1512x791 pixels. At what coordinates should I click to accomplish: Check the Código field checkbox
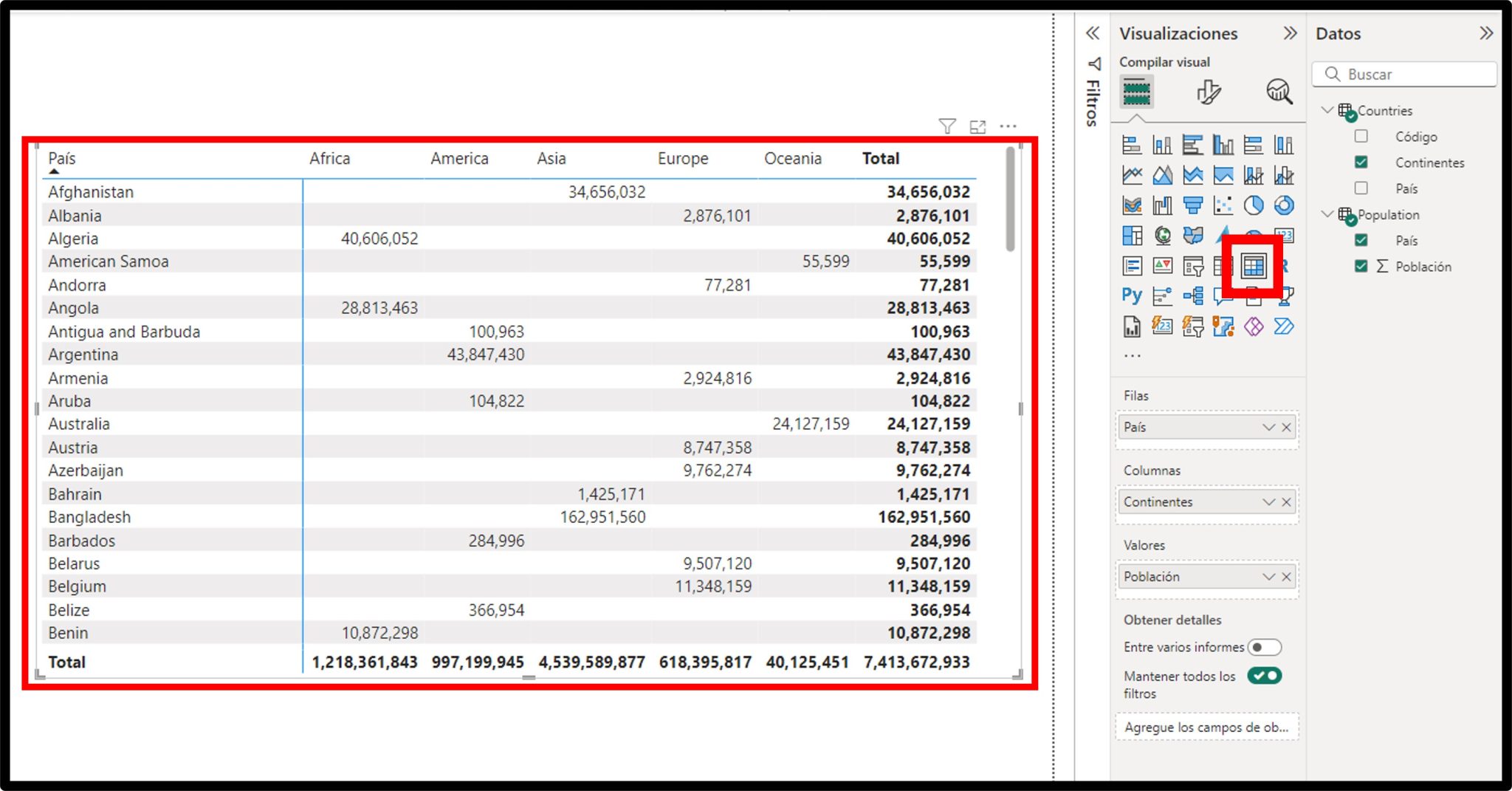tap(1361, 136)
